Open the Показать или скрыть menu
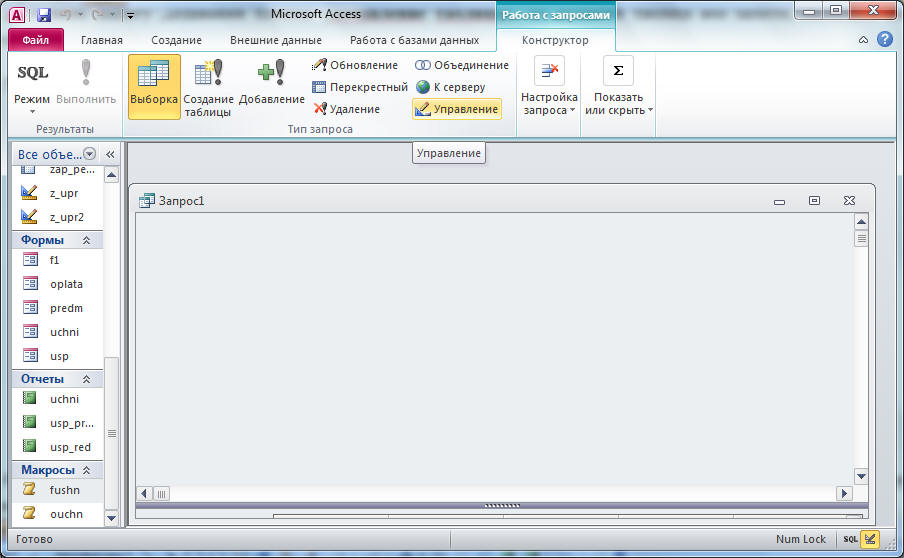 coord(618,86)
